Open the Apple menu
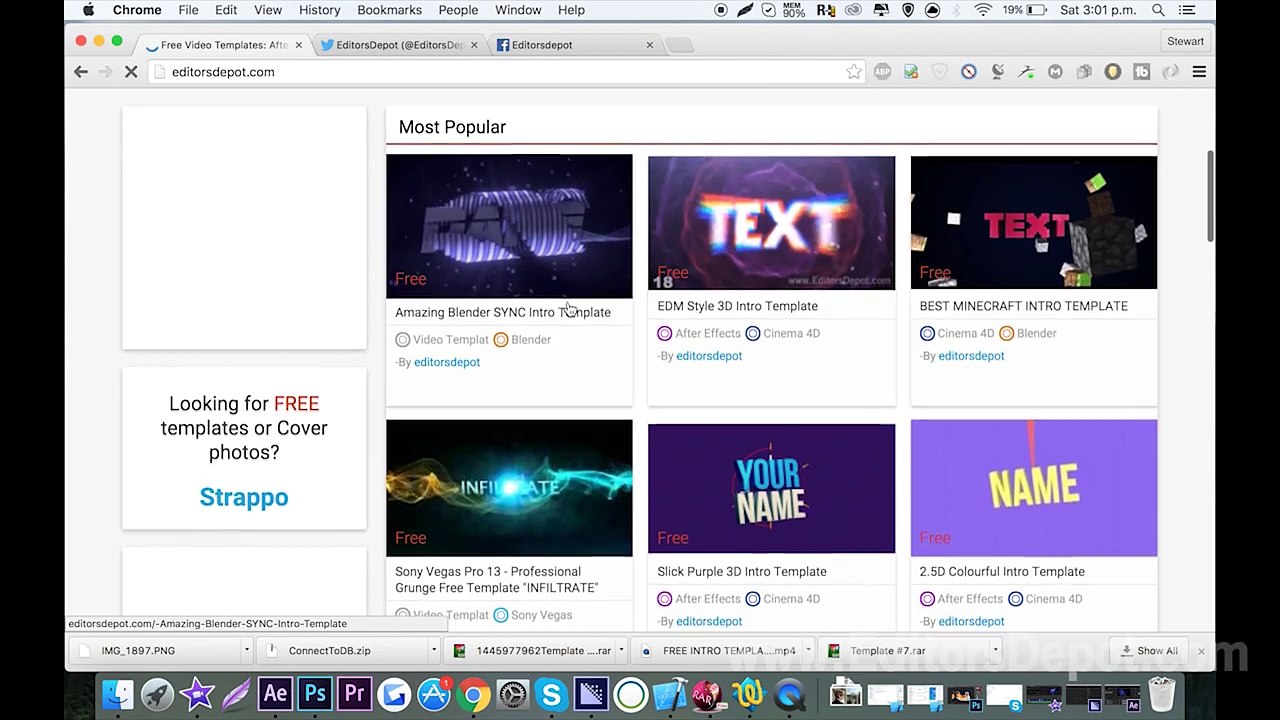The height and width of the screenshot is (720, 1280). 88,10
